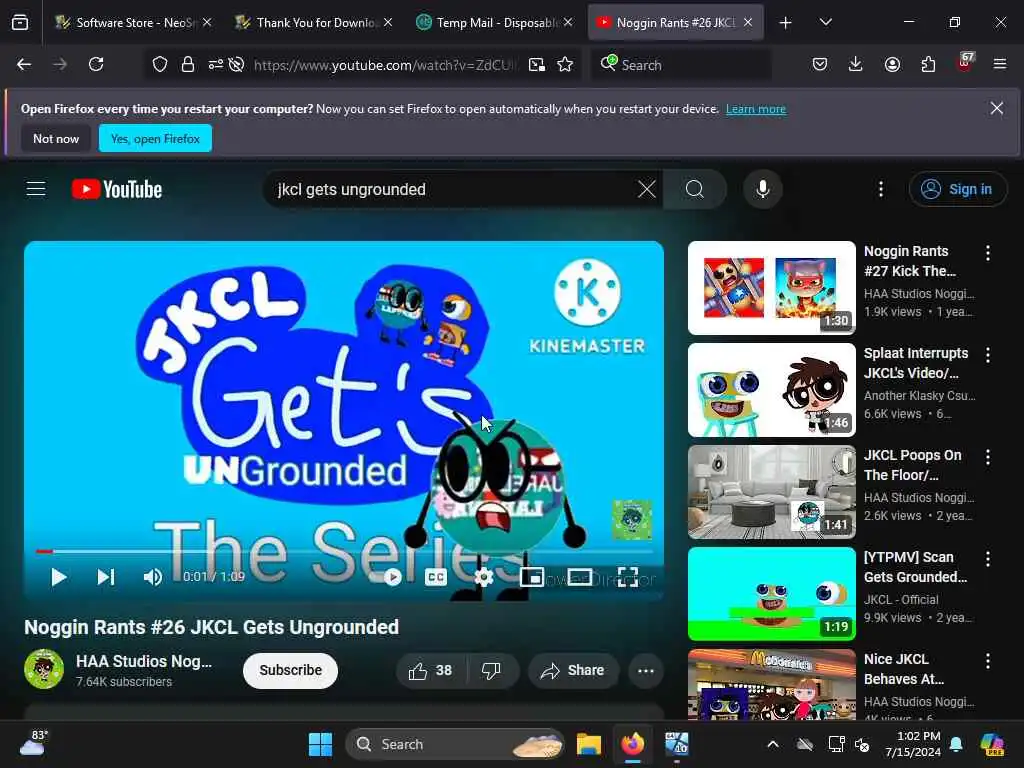
Task: Open options for Nice JKCL Behaves video
Action: 987,661
